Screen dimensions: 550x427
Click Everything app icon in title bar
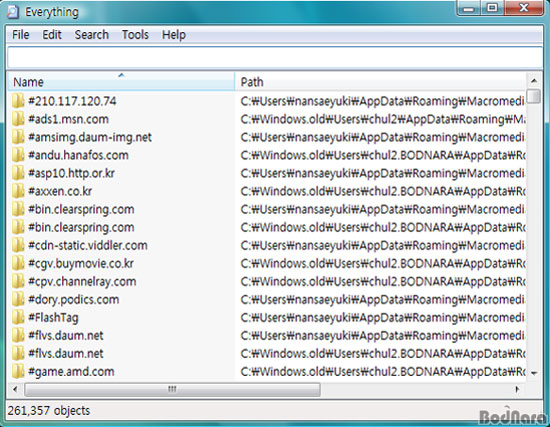[x=13, y=12]
